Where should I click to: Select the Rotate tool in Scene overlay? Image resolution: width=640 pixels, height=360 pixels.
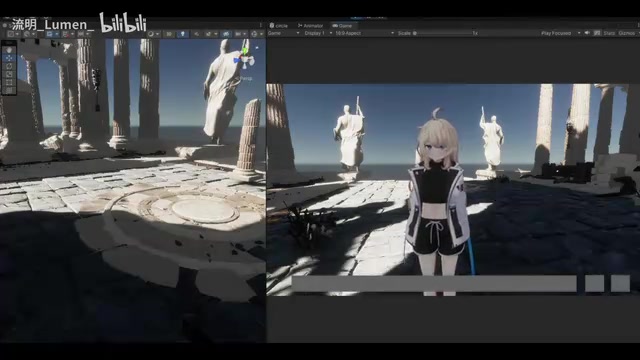coord(9,66)
